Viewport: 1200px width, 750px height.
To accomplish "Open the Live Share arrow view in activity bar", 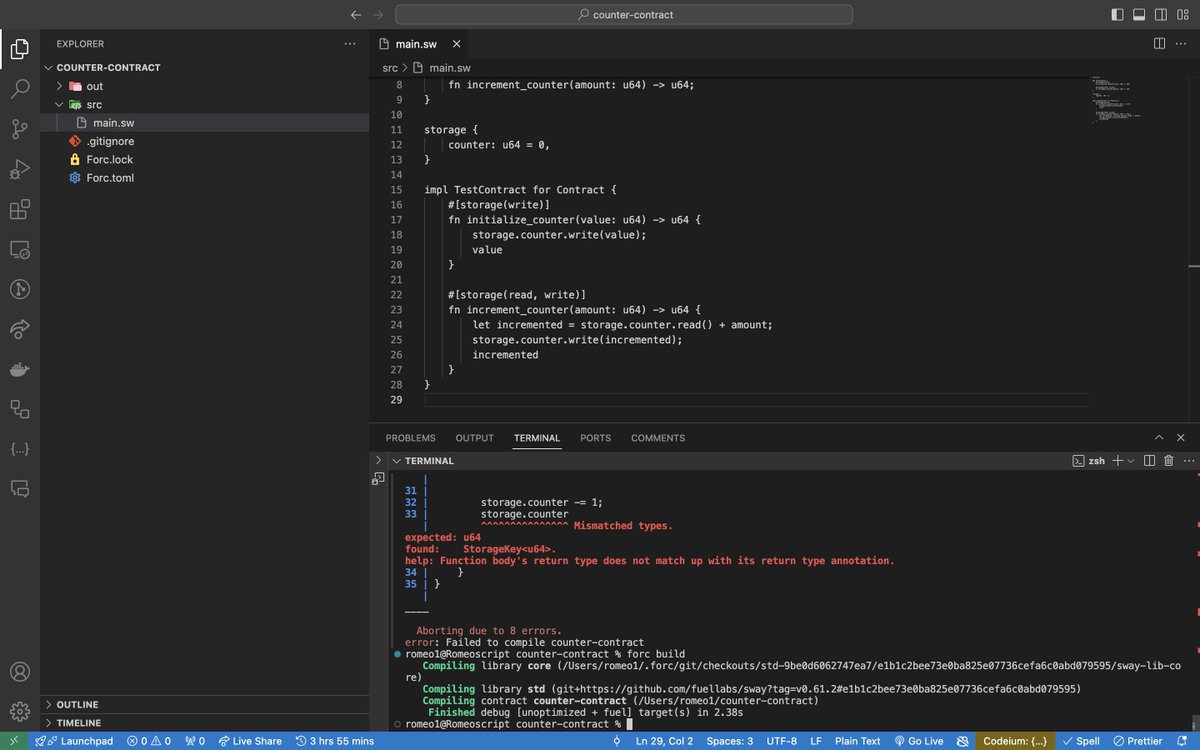I will (x=19, y=329).
